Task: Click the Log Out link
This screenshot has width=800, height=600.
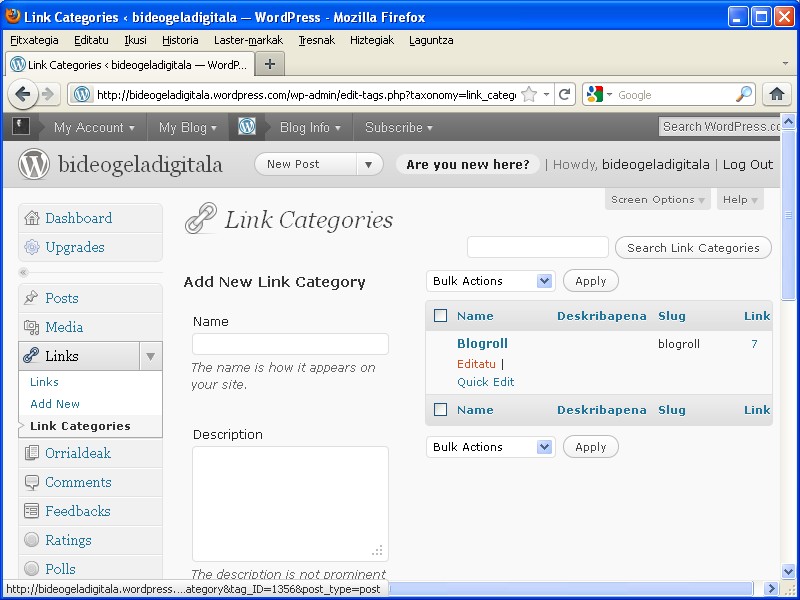Action: click(x=747, y=164)
